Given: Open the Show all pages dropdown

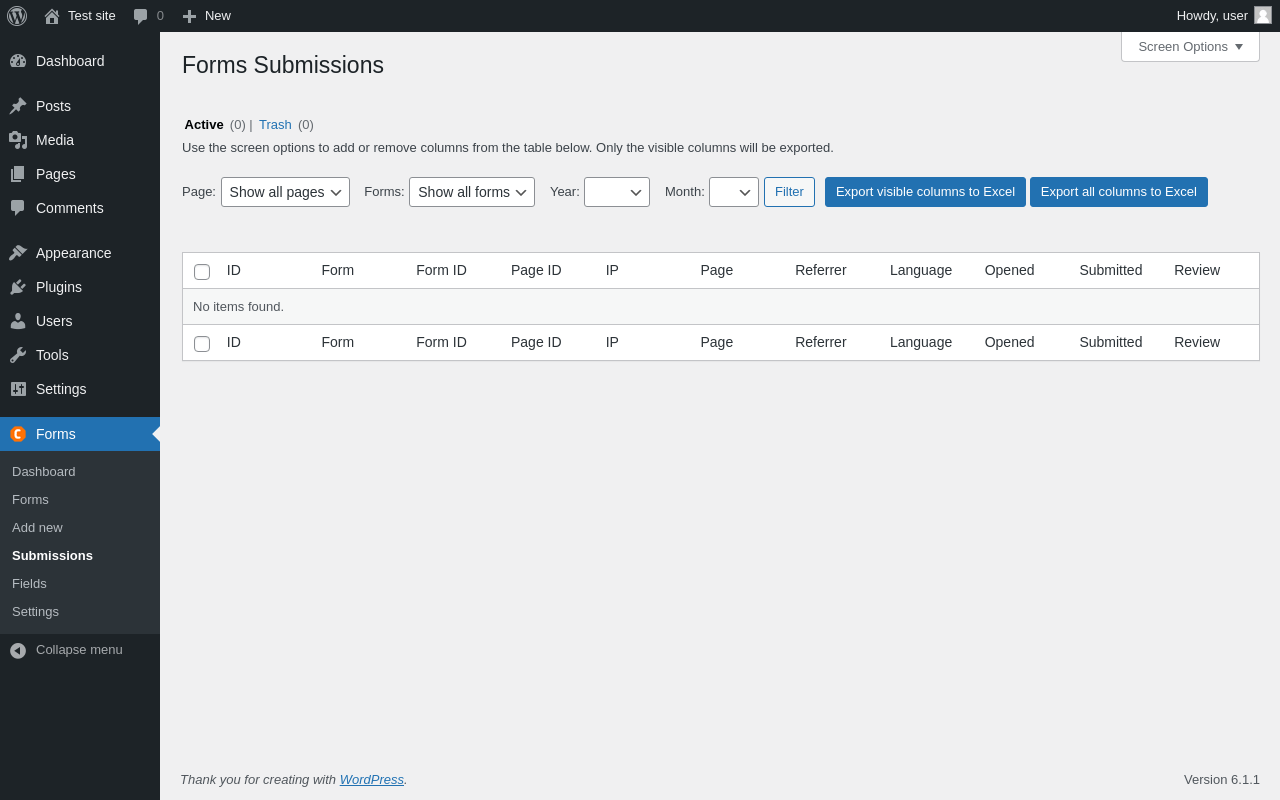Looking at the screenshot, I should pos(285,192).
